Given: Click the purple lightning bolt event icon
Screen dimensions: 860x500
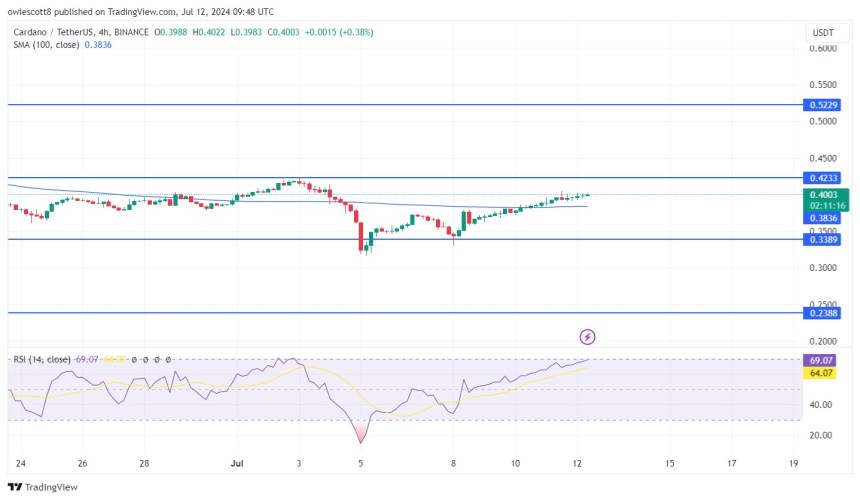Looking at the screenshot, I should 588,338.
